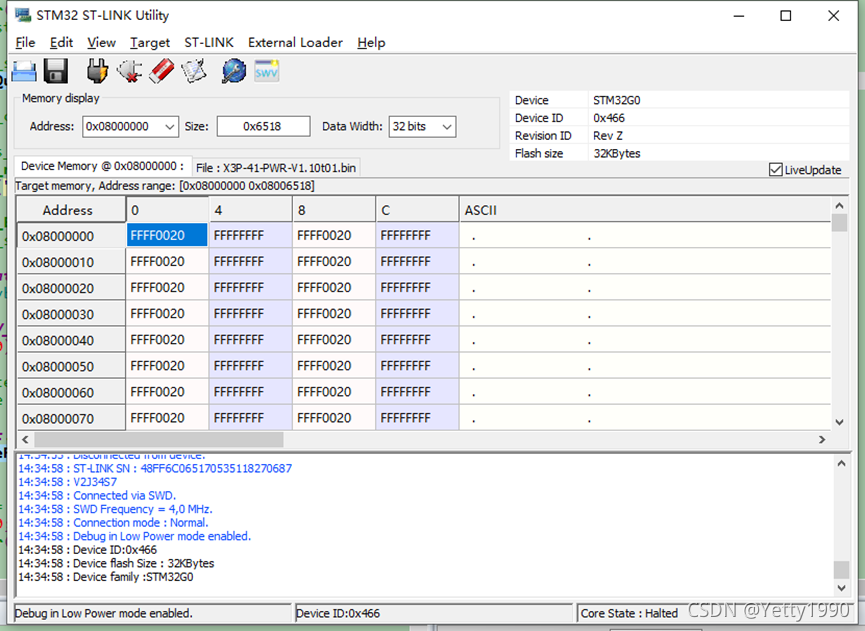Select row address 0x08000040
865x631 pixels.
(x=71, y=340)
